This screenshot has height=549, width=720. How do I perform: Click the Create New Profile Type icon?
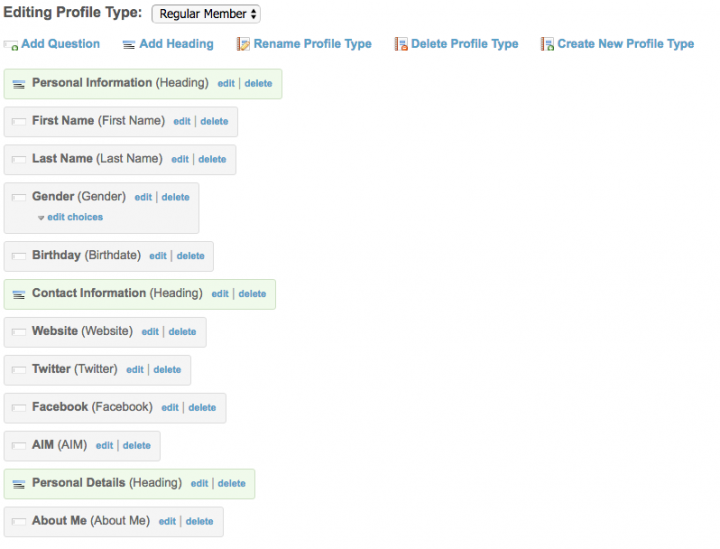(x=547, y=44)
